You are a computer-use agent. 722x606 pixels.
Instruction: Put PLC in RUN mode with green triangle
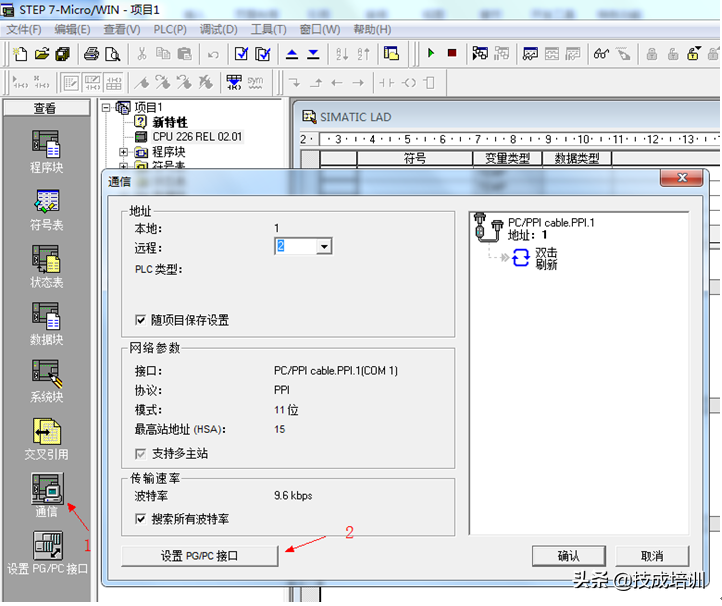(x=431, y=53)
